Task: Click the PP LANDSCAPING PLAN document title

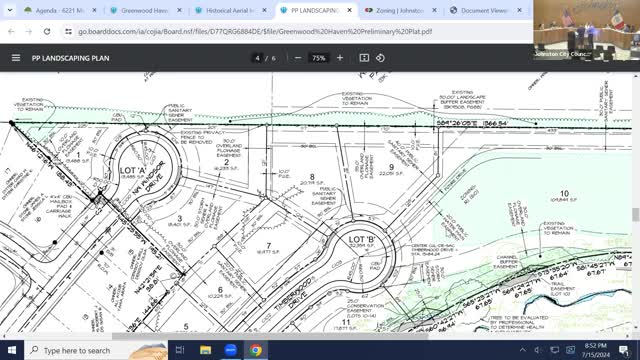Action: pyautogui.click(x=71, y=58)
